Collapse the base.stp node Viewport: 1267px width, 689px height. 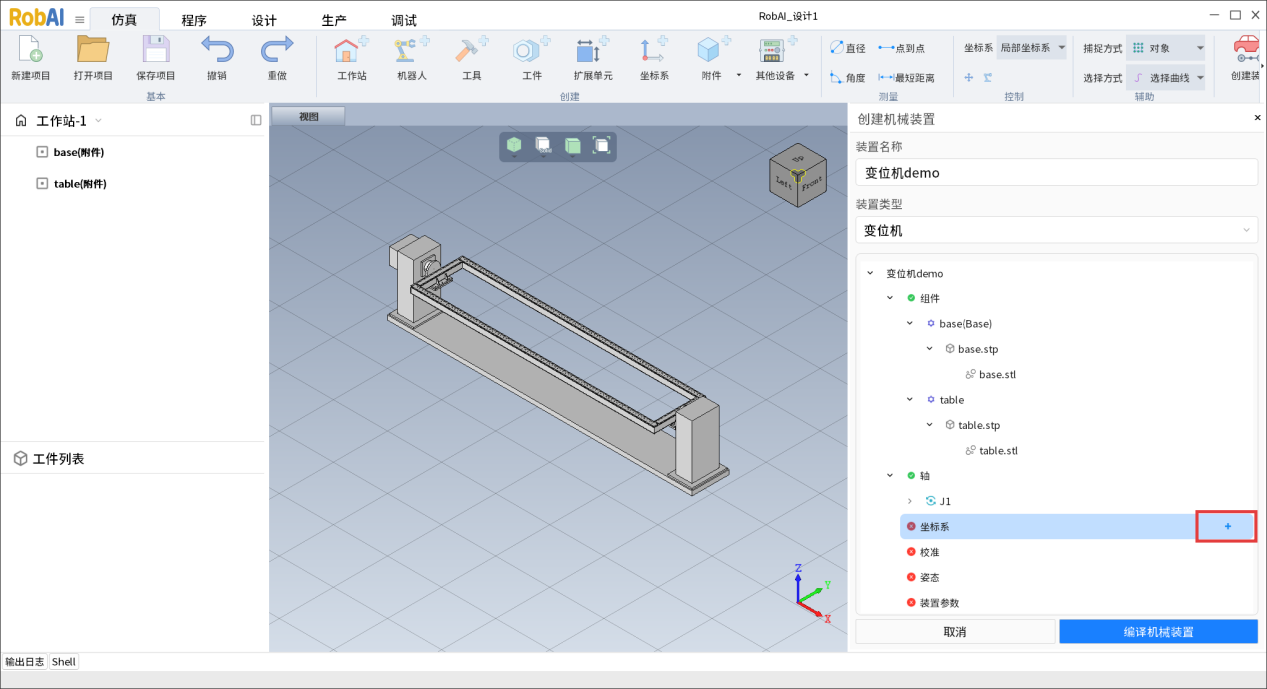tap(929, 349)
